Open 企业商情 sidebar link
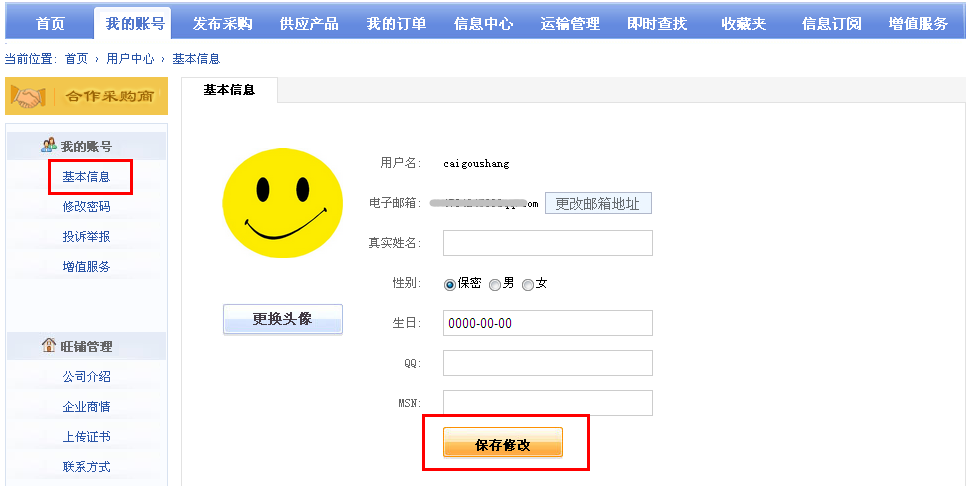 tap(86, 407)
